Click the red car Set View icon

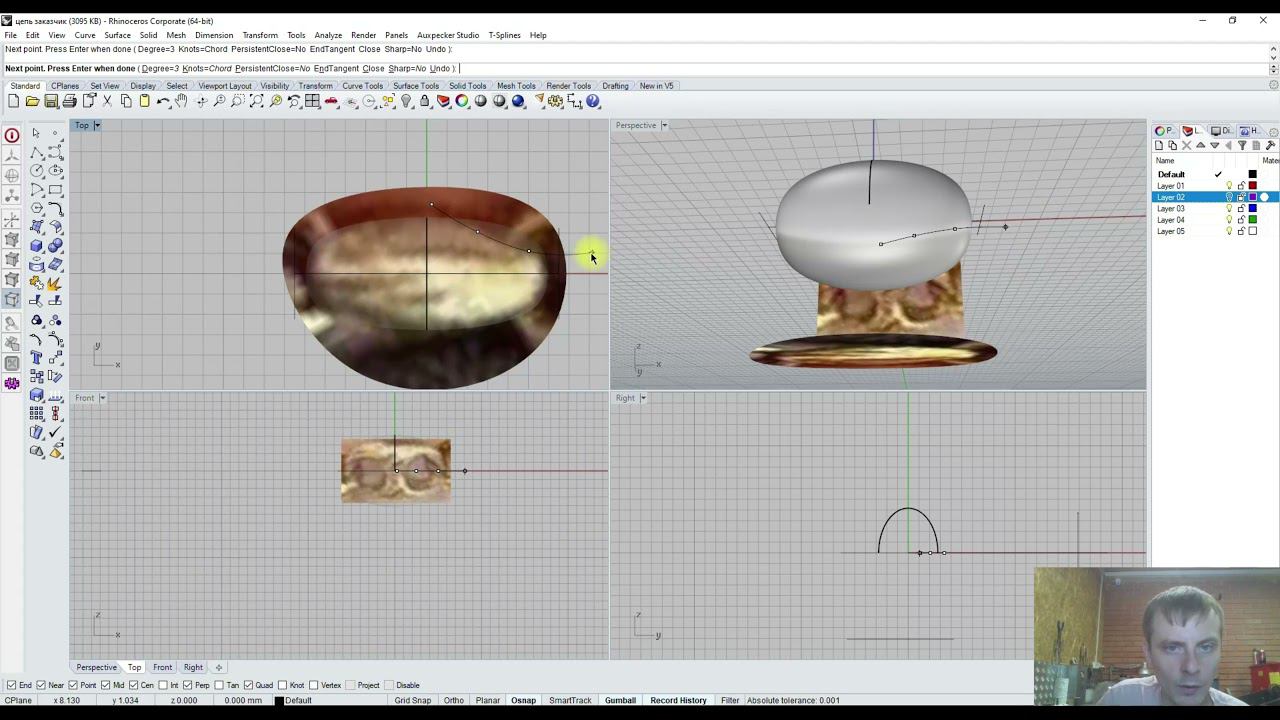(x=331, y=101)
